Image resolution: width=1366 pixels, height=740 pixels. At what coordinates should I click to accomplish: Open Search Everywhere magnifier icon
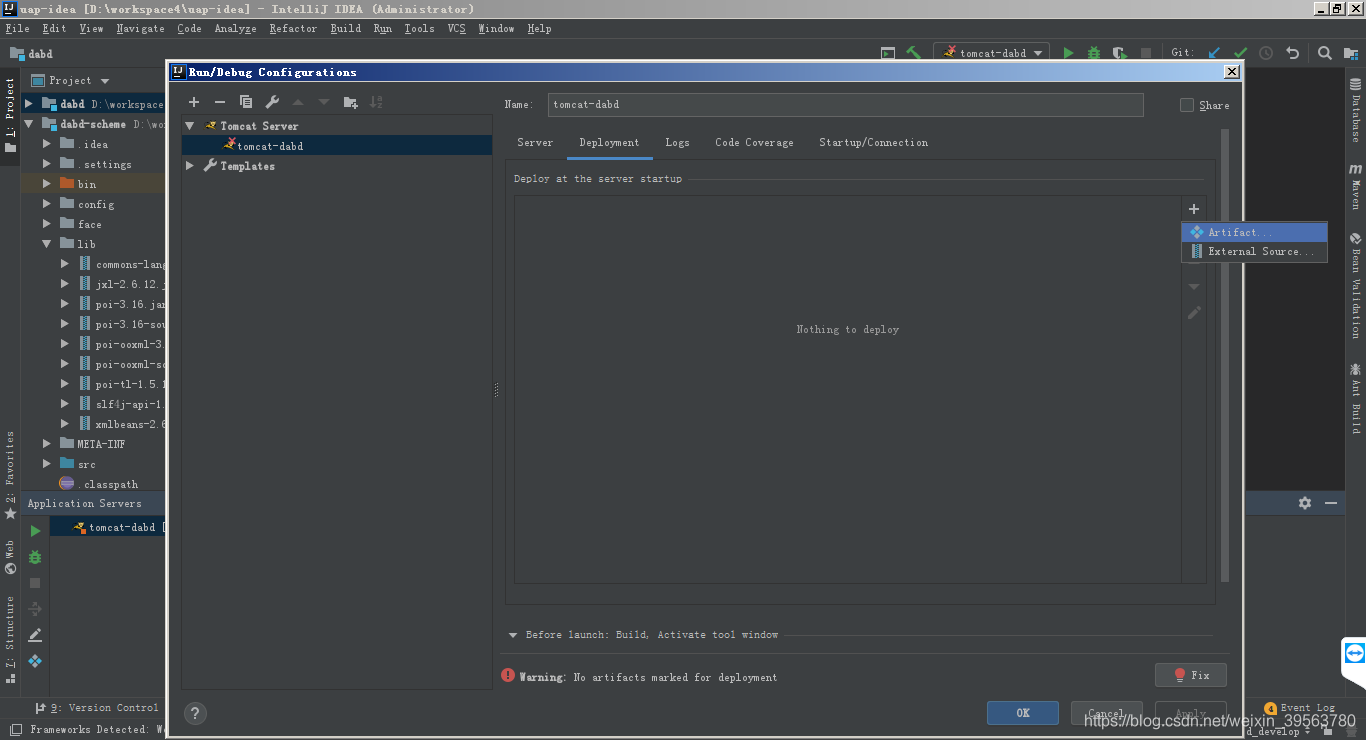coord(1324,53)
